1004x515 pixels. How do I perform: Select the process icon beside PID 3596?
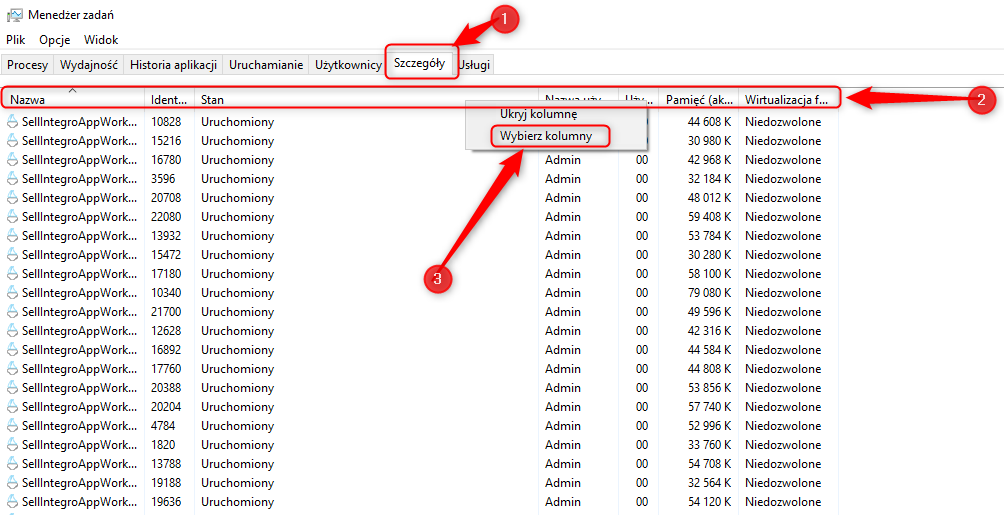click(13, 179)
